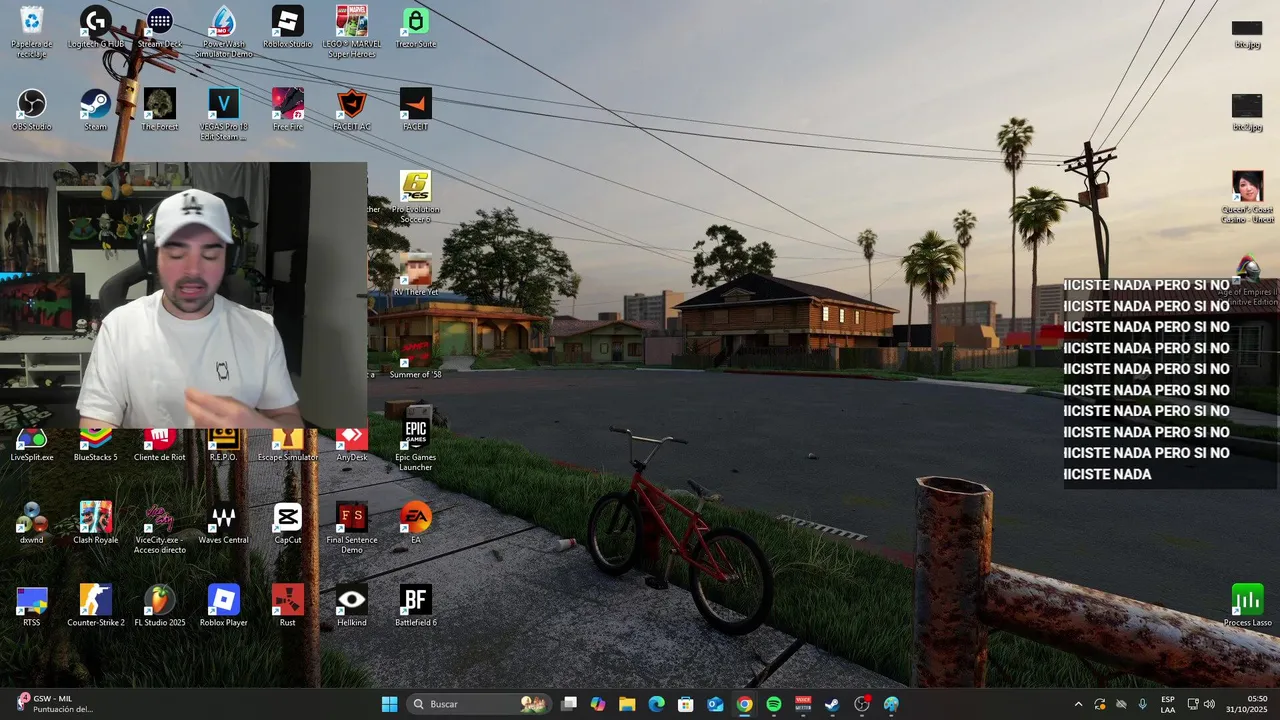
Task: Open File Explorer from the taskbar
Action: 627,704
